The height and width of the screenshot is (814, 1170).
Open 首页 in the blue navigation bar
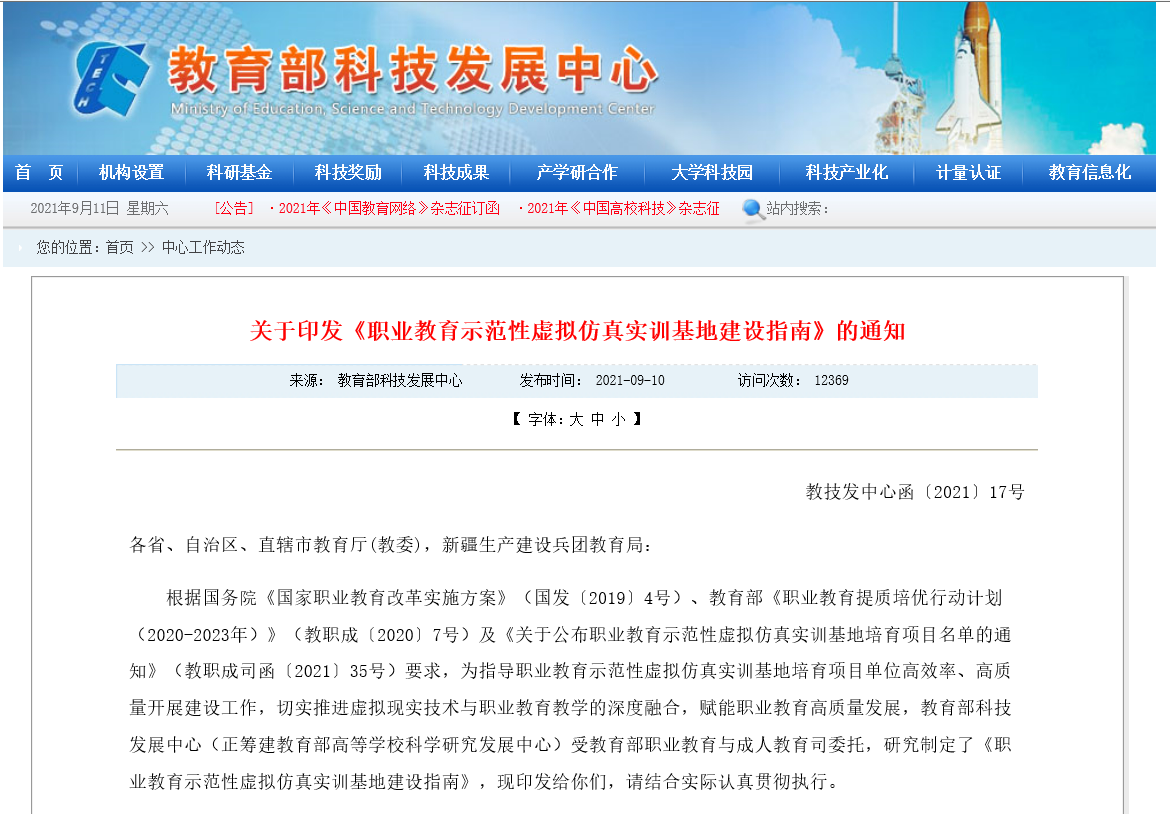tap(40, 173)
